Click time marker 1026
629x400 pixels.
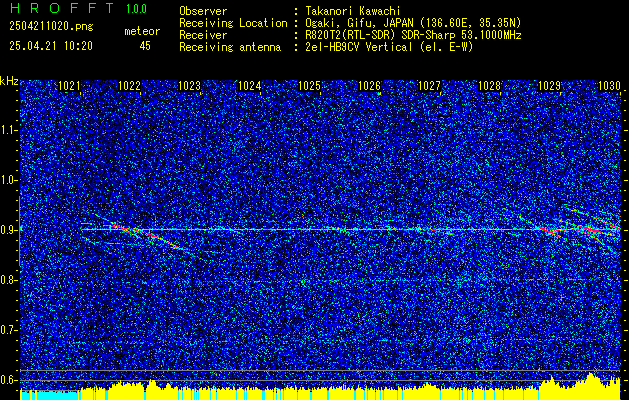tap(369, 86)
